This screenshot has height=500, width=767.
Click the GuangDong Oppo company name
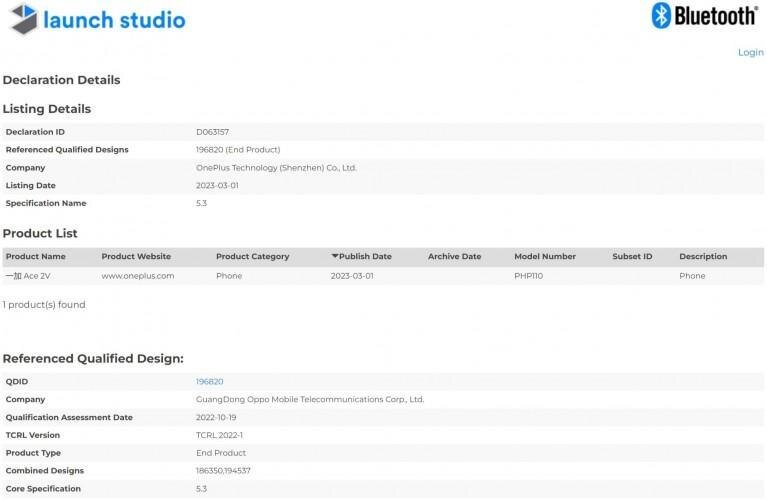click(x=310, y=399)
